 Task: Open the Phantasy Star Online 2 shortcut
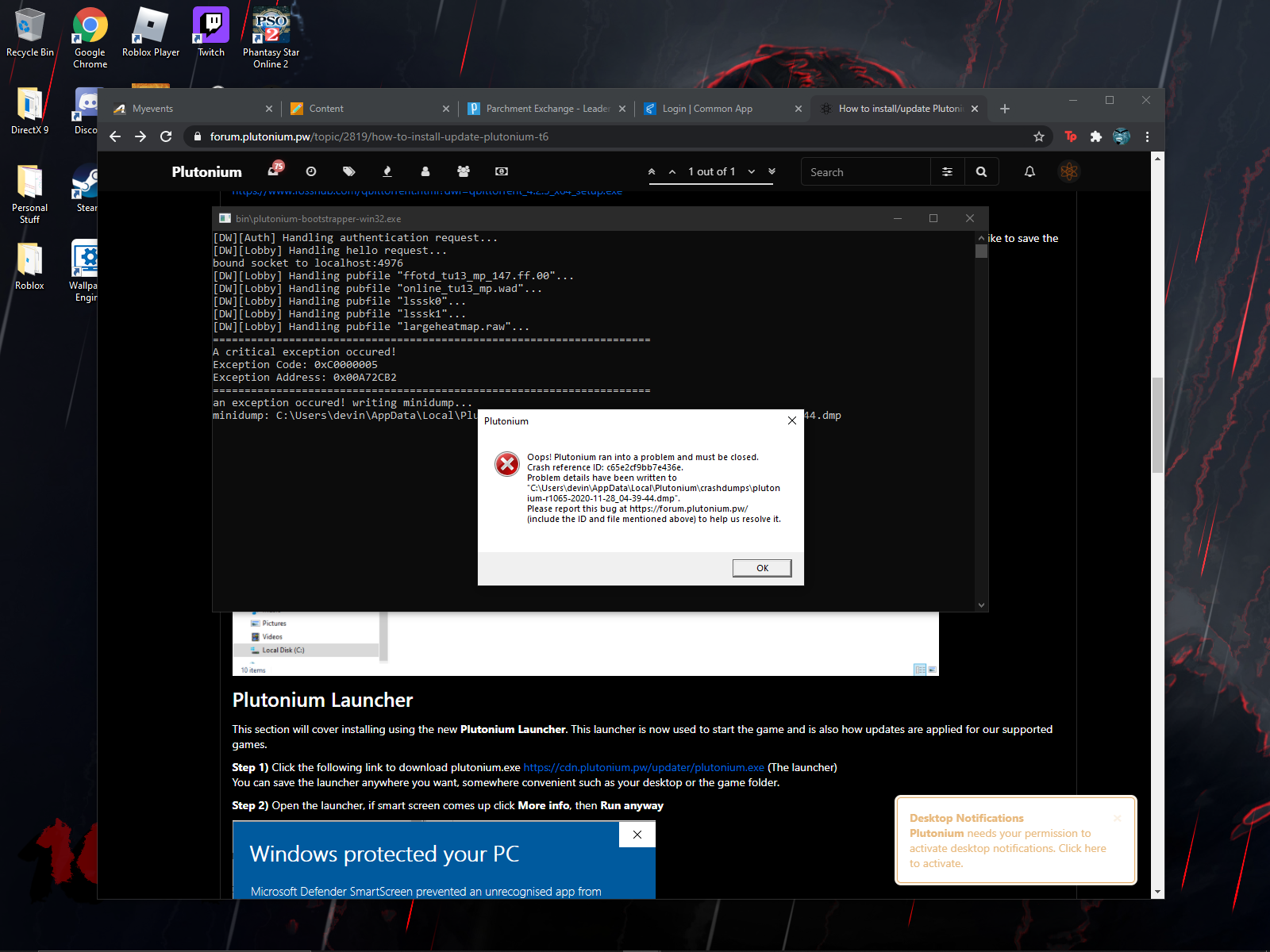(271, 38)
